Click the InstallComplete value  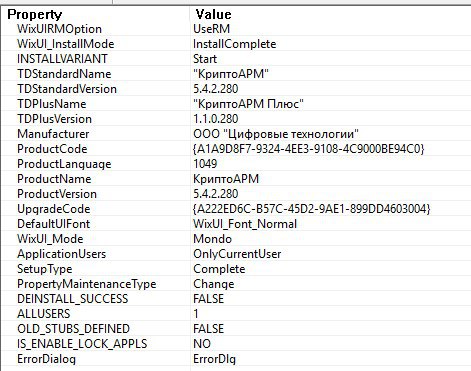[x=235, y=44]
